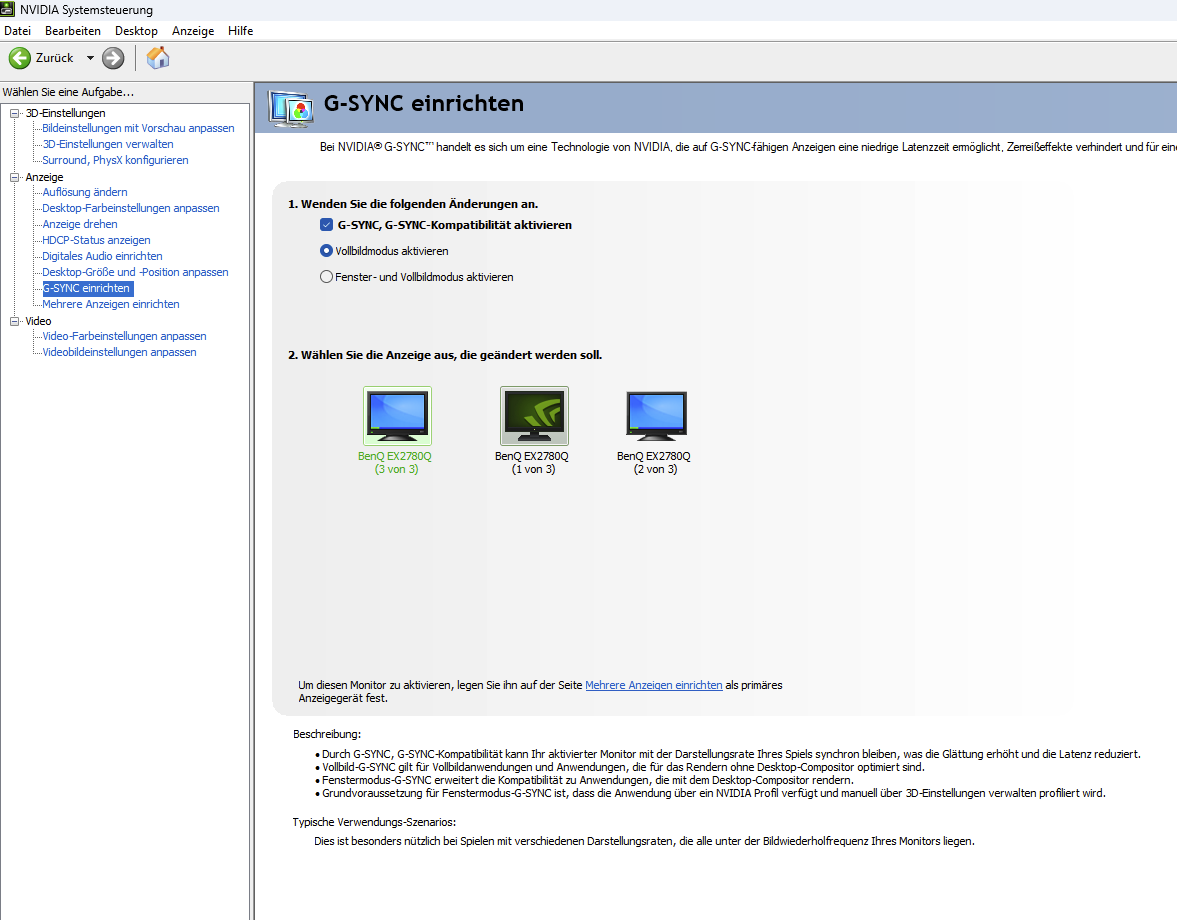Open Mehrere Anzeigen einrichten tree item
The height and width of the screenshot is (920, 1177).
(111, 304)
